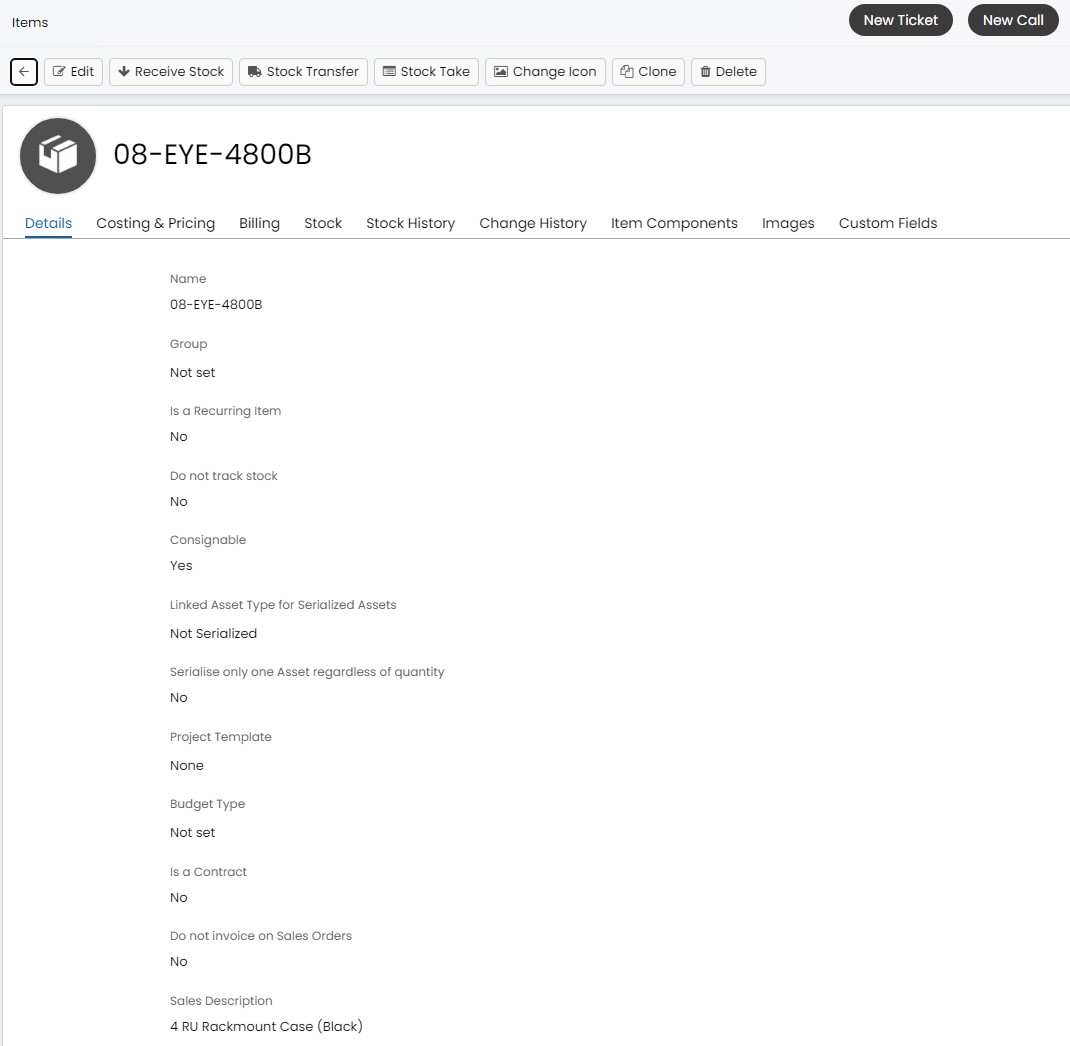
Task: Click the New Call button
Action: click(x=1013, y=20)
